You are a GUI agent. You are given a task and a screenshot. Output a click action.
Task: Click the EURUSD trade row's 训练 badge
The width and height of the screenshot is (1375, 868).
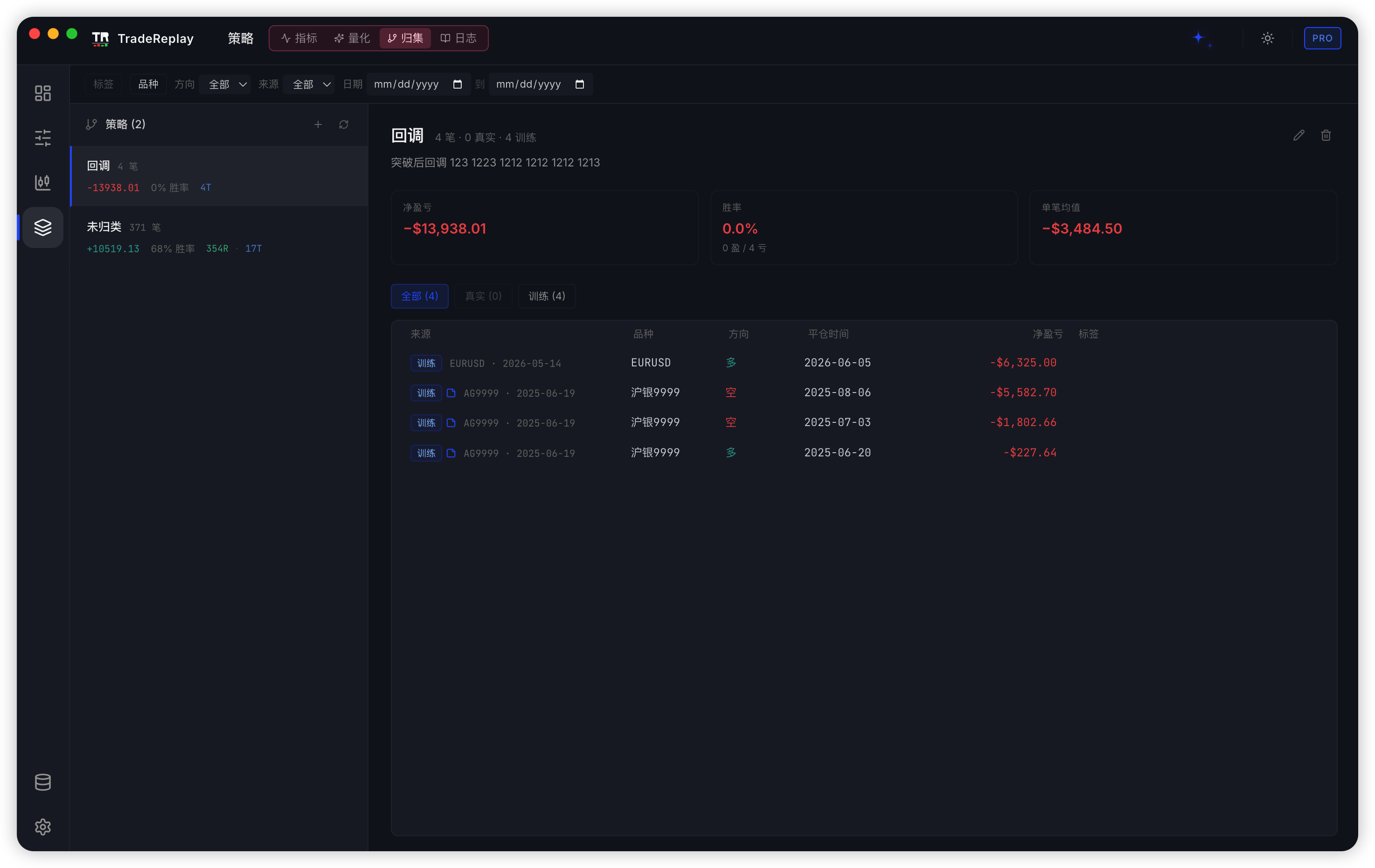(426, 363)
